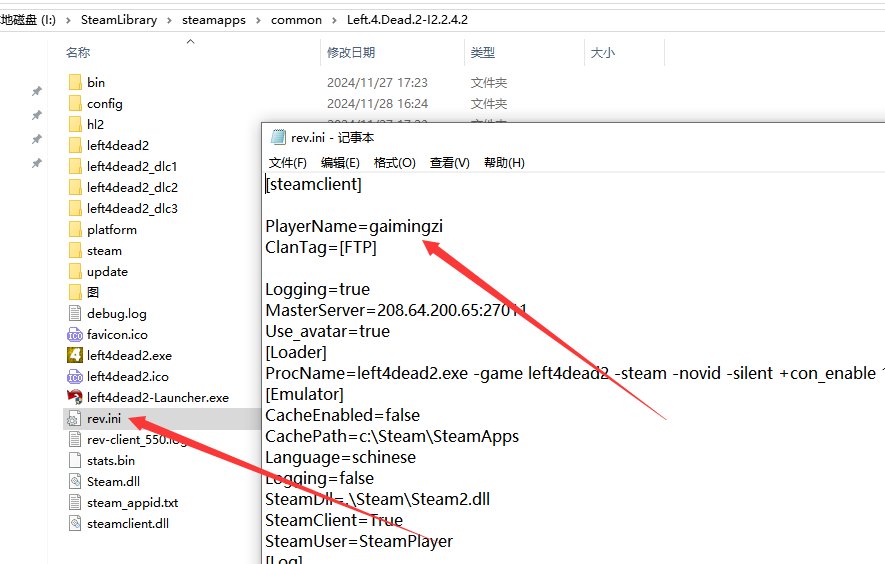The image size is (885, 564).
Task: Select the left4dead2.ico file icon
Action: point(74,376)
